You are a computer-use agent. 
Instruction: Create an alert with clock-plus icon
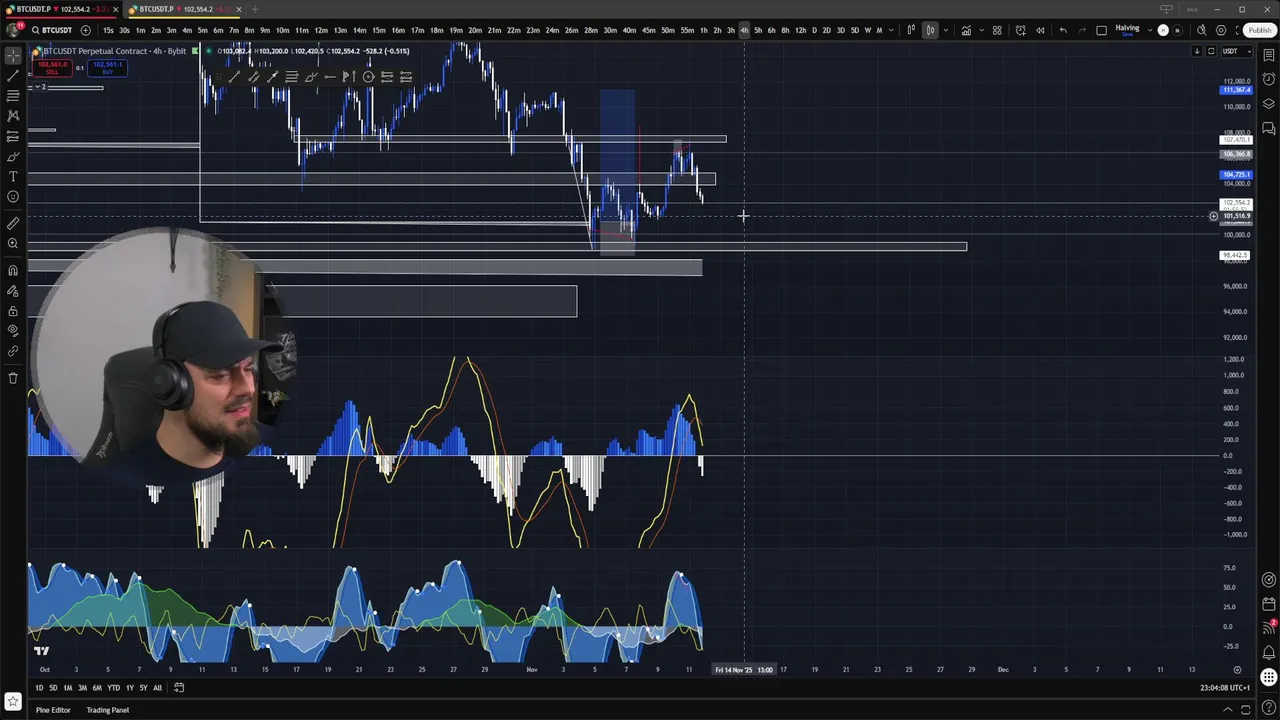(x=1021, y=30)
